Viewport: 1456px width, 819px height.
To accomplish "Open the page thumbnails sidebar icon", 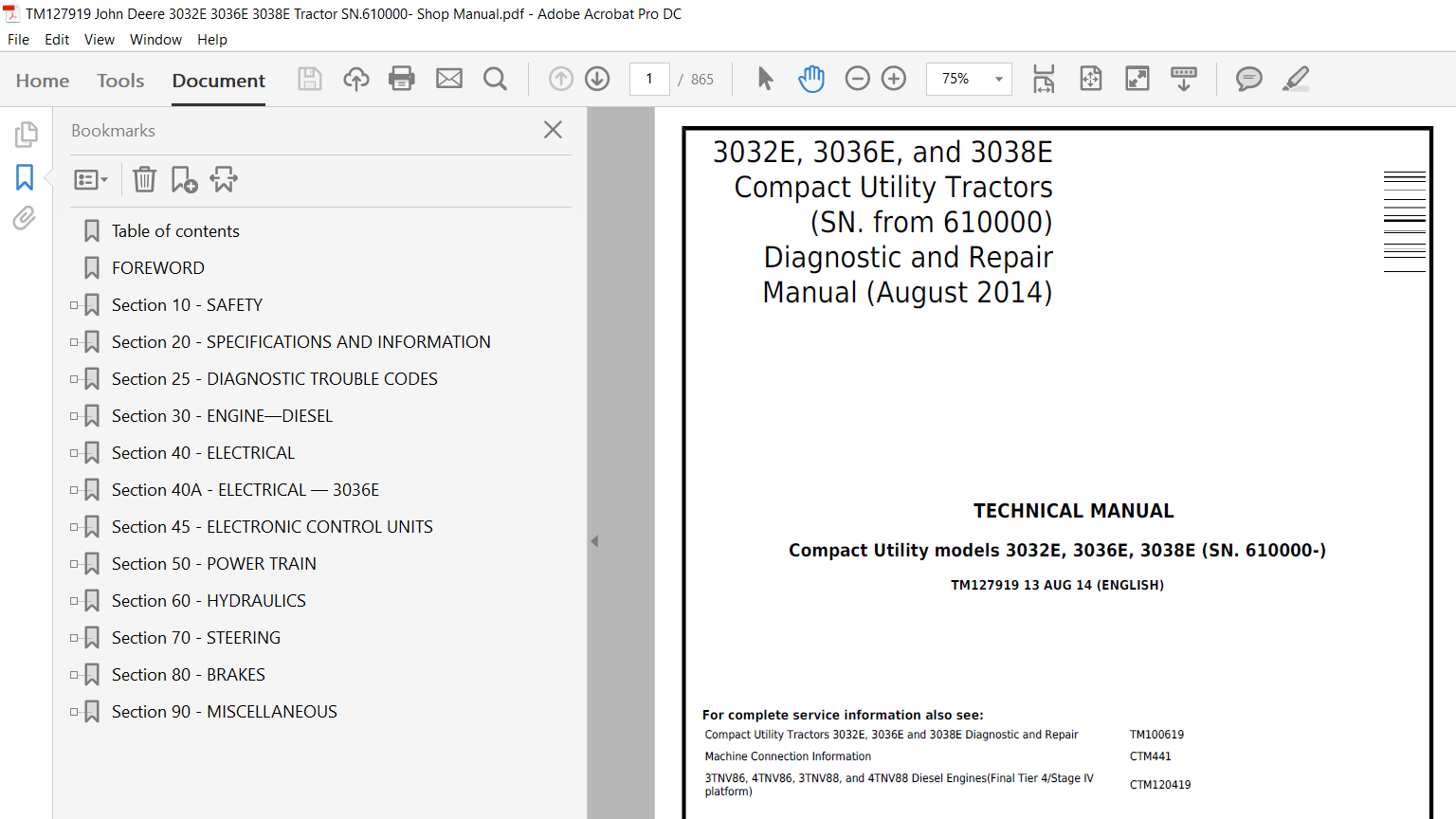I will [x=26, y=135].
